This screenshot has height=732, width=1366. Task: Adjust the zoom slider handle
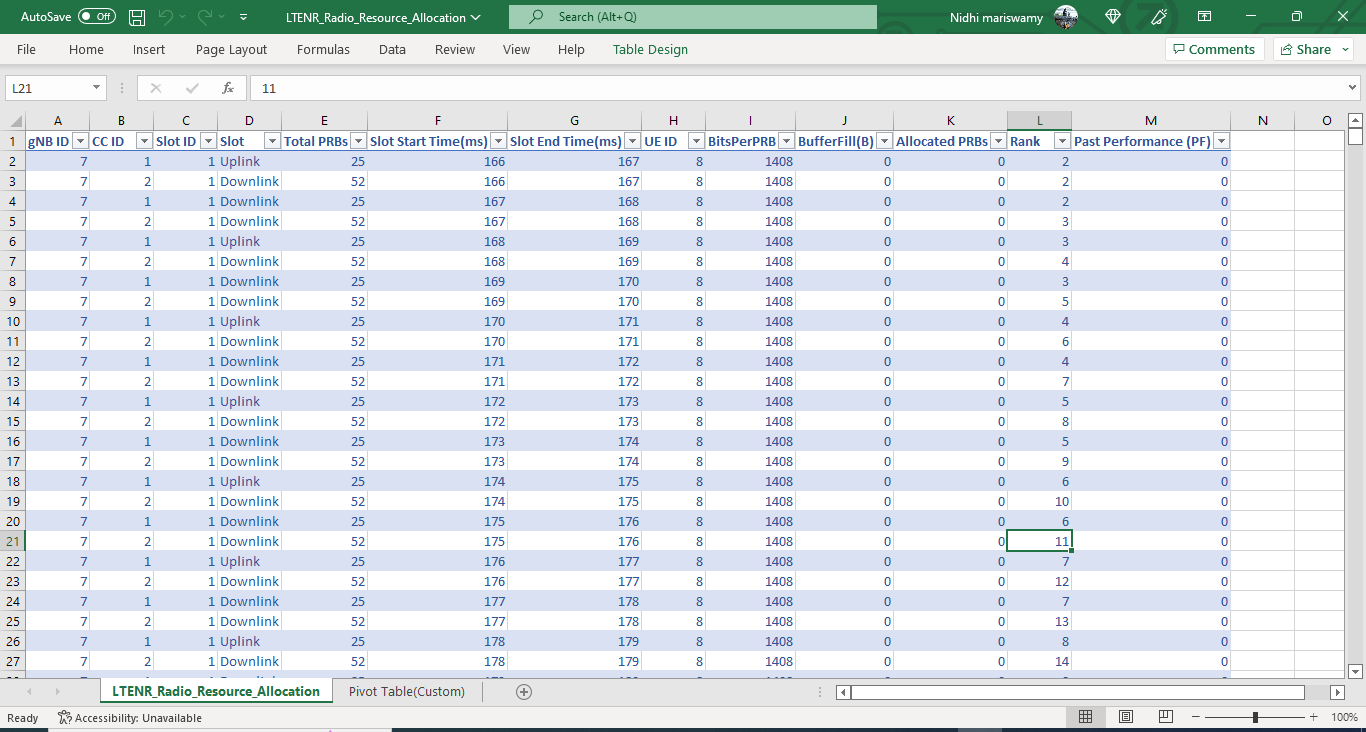click(1255, 717)
